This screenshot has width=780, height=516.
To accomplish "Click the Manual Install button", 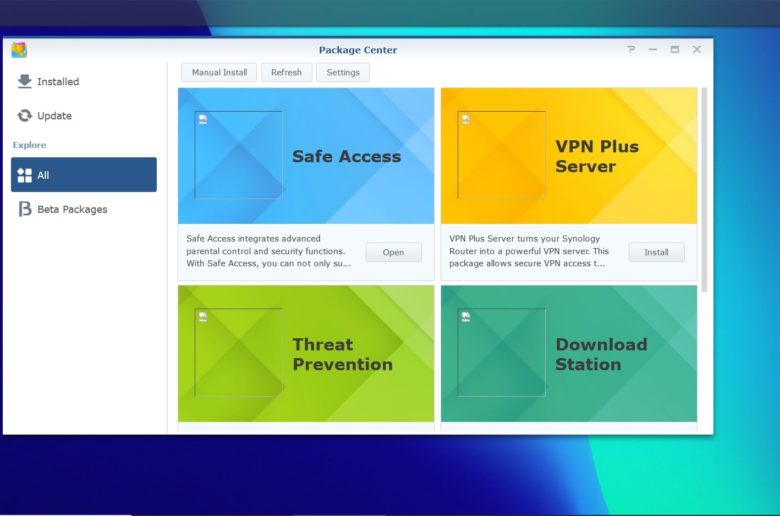I will (x=219, y=73).
